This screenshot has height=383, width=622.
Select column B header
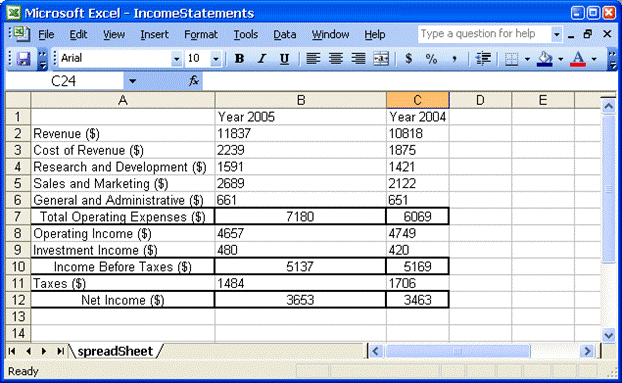pyautogui.click(x=301, y=100)
